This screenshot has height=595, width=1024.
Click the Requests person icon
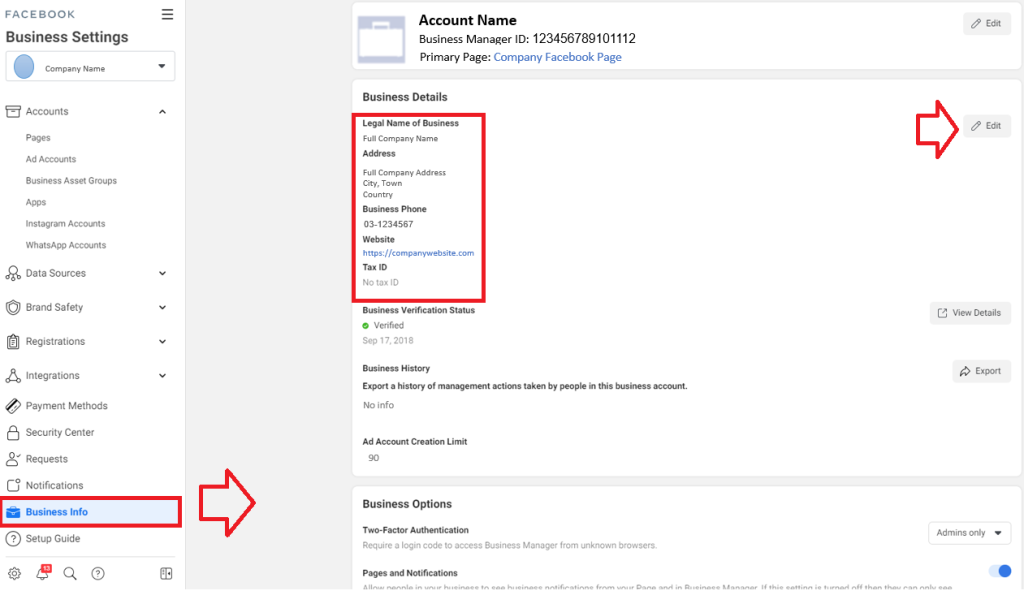(13, 459)
